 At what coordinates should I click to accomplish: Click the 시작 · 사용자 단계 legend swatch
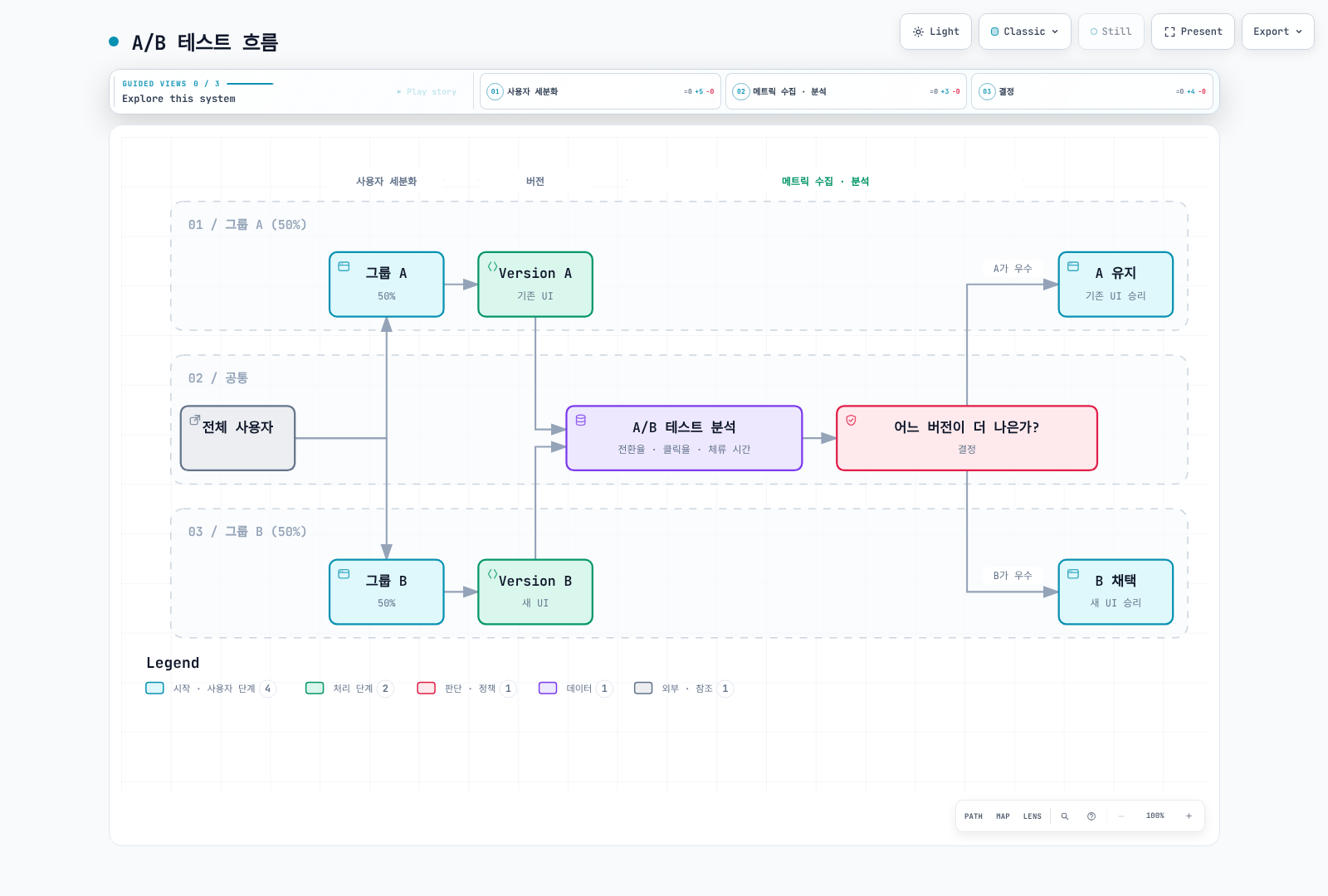155,688
